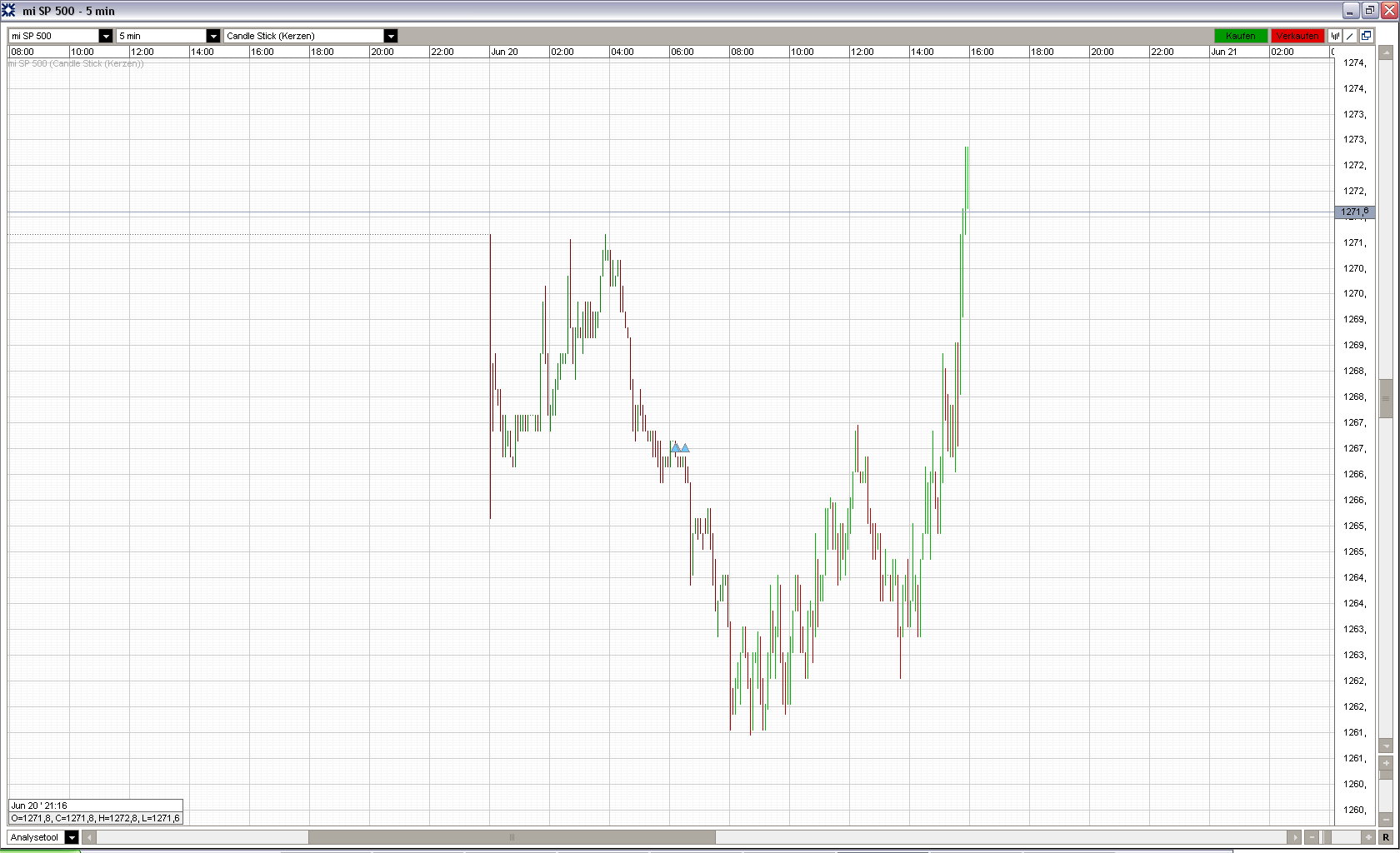Viewport: 1400px width, 853px height.
Task: Open the 5 min timeframe dropdown
Action: click(x=213, y=36)
